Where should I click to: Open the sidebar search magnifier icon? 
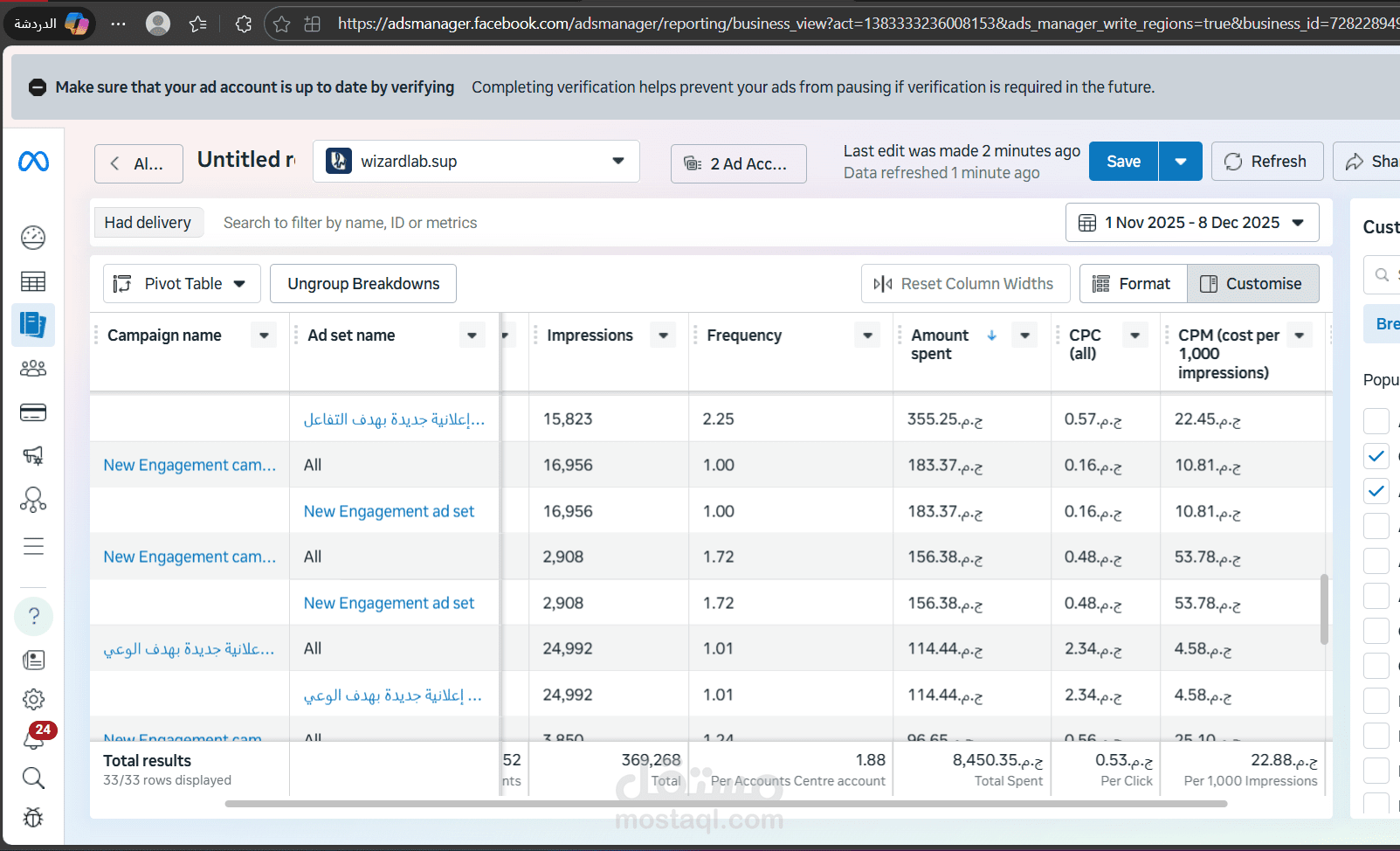coord(33,778)
